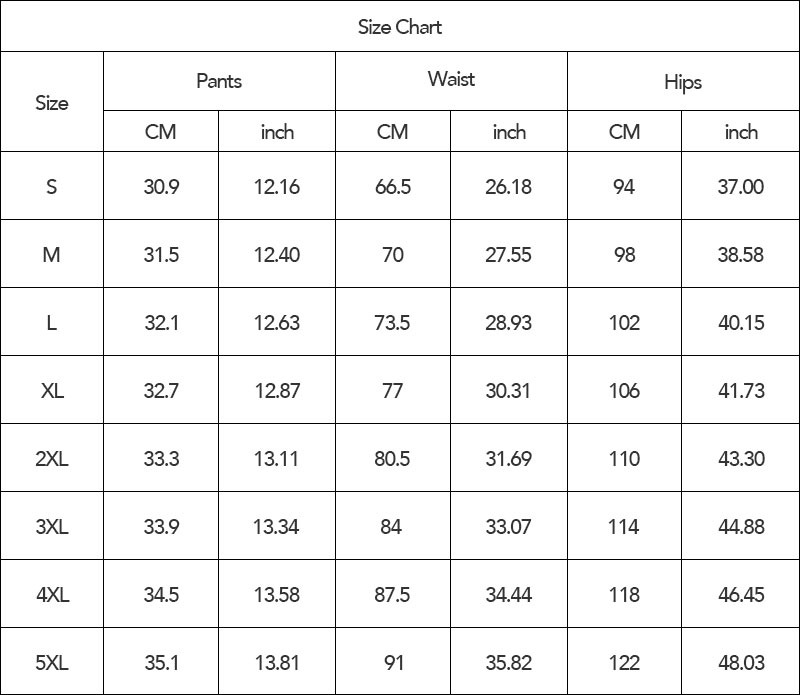Select the Hips column header
The image size is (800, 695).
683,81
